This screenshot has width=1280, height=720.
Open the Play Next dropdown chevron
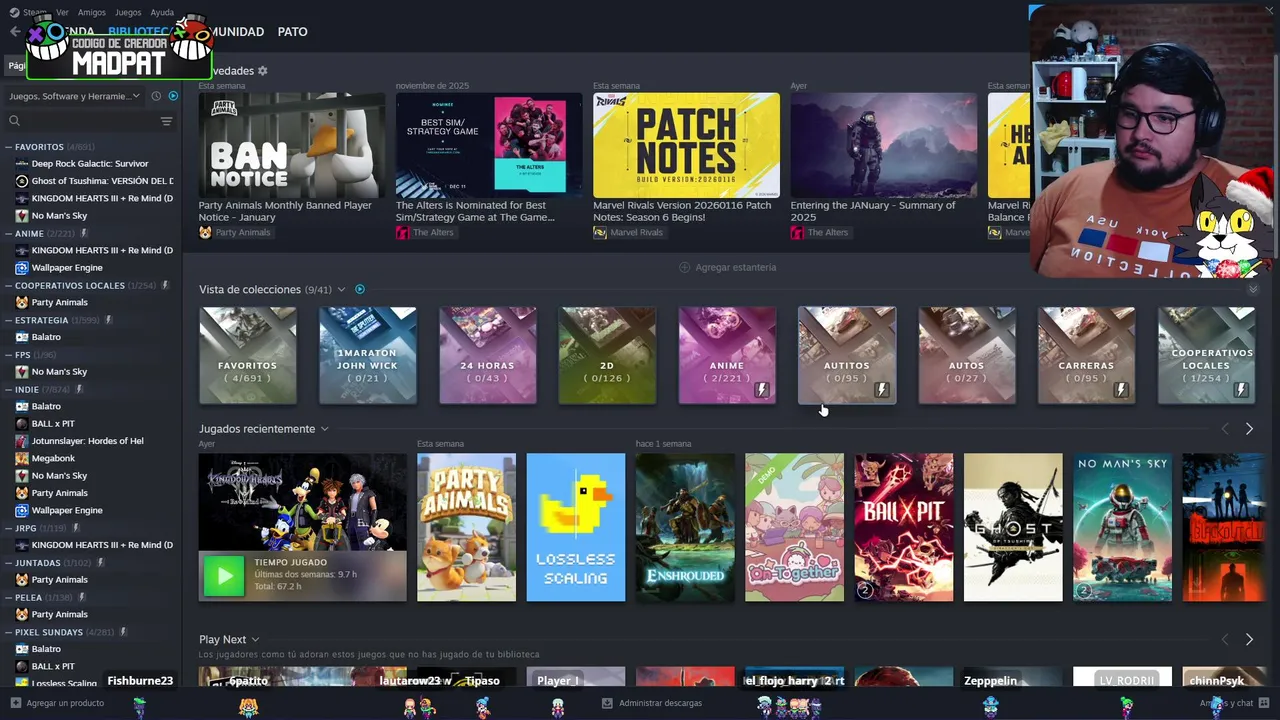point(255,640)
